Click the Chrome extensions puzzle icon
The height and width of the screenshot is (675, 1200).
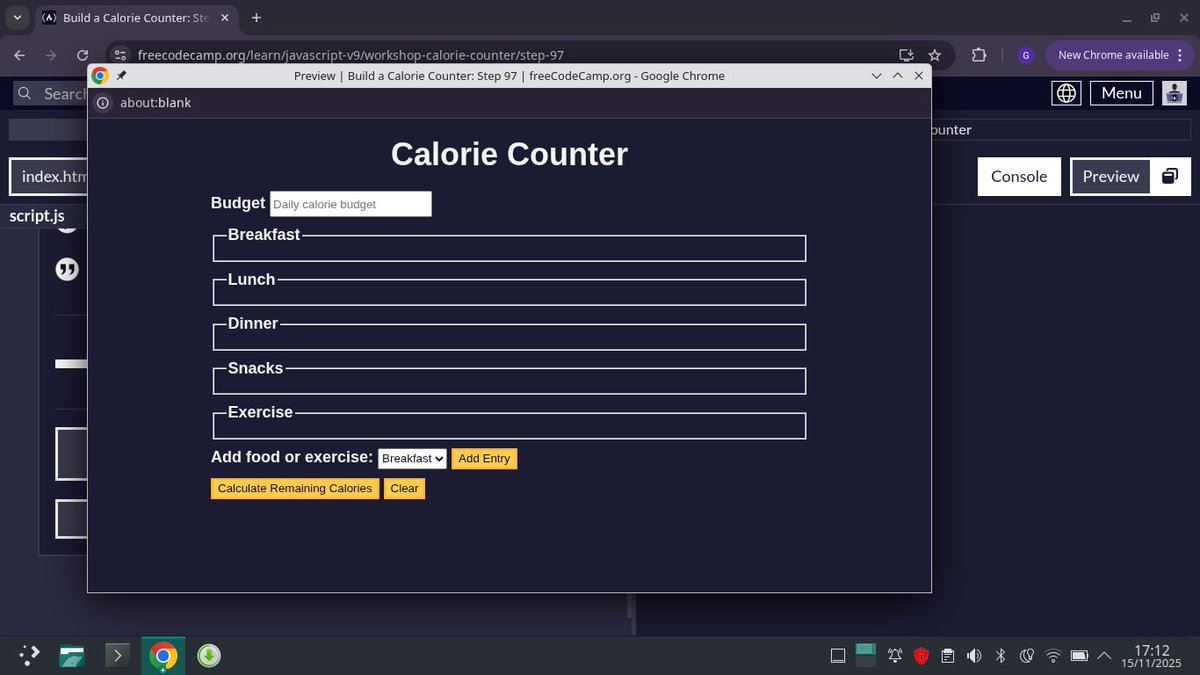pyautogui.click(x=980, y=55)
